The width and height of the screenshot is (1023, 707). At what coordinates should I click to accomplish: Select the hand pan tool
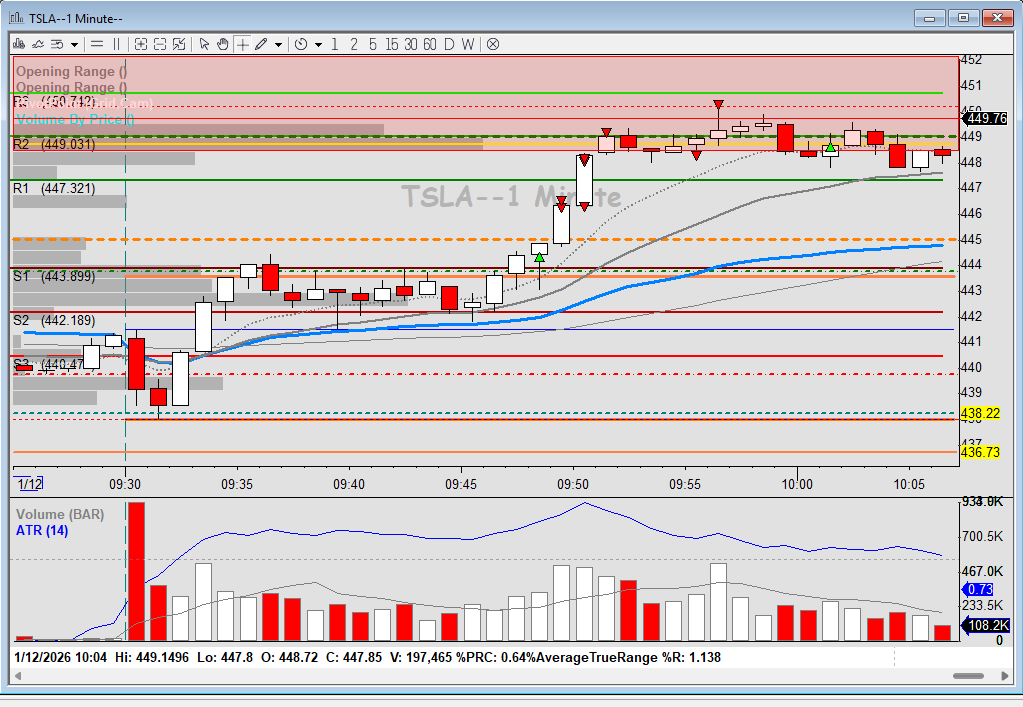pyautogui.click(x=223, y=44)
